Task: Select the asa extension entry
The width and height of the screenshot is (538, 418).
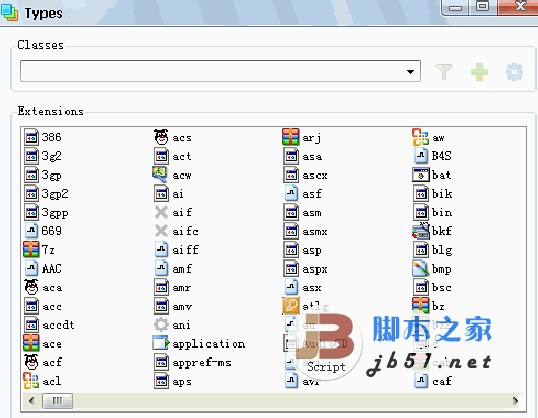Action: 303,156
